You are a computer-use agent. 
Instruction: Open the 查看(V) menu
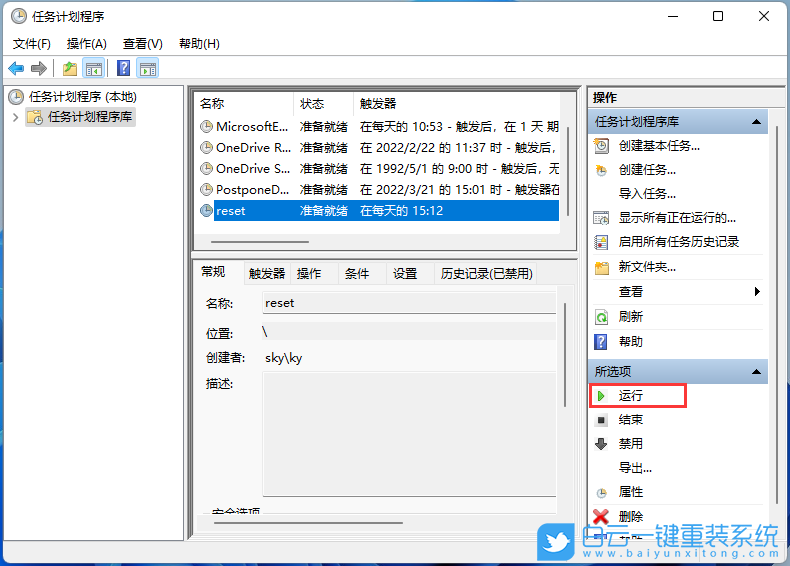143,44
